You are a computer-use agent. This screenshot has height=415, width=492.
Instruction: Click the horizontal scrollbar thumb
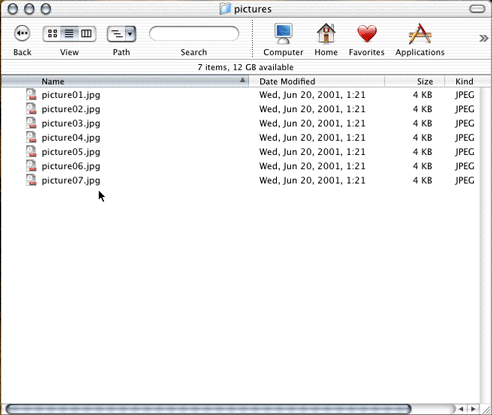point(209,409)
